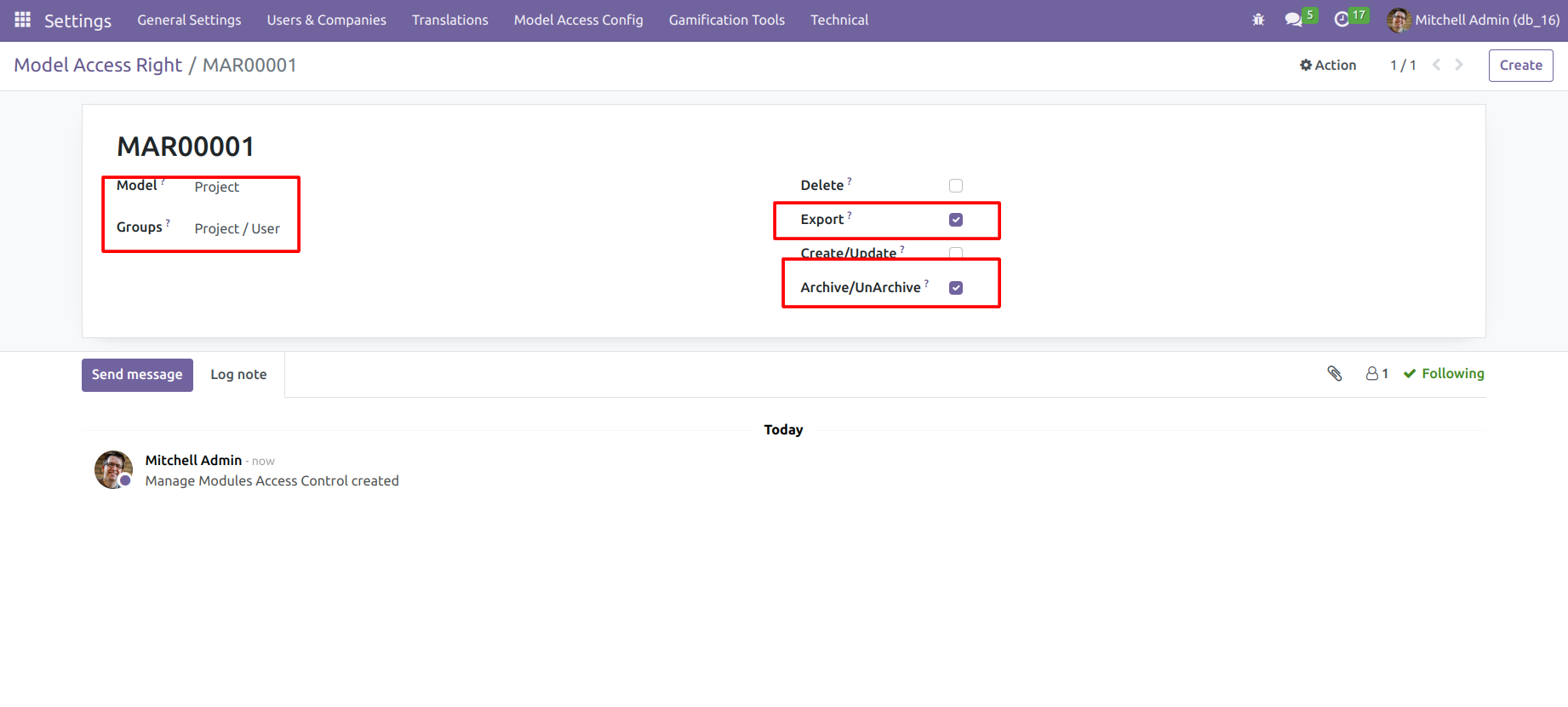Click Mitchell Admin avatar in top bar
The image size is (1568, 707).
click(x=1399, y=20)
